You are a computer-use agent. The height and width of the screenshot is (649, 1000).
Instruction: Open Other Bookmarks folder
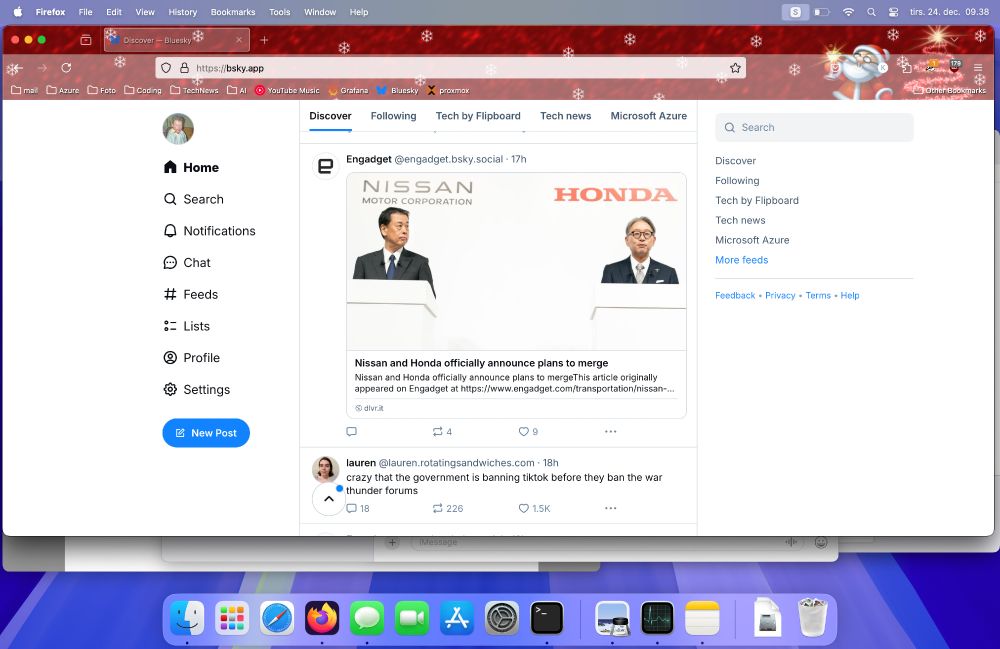click(950, 91)
